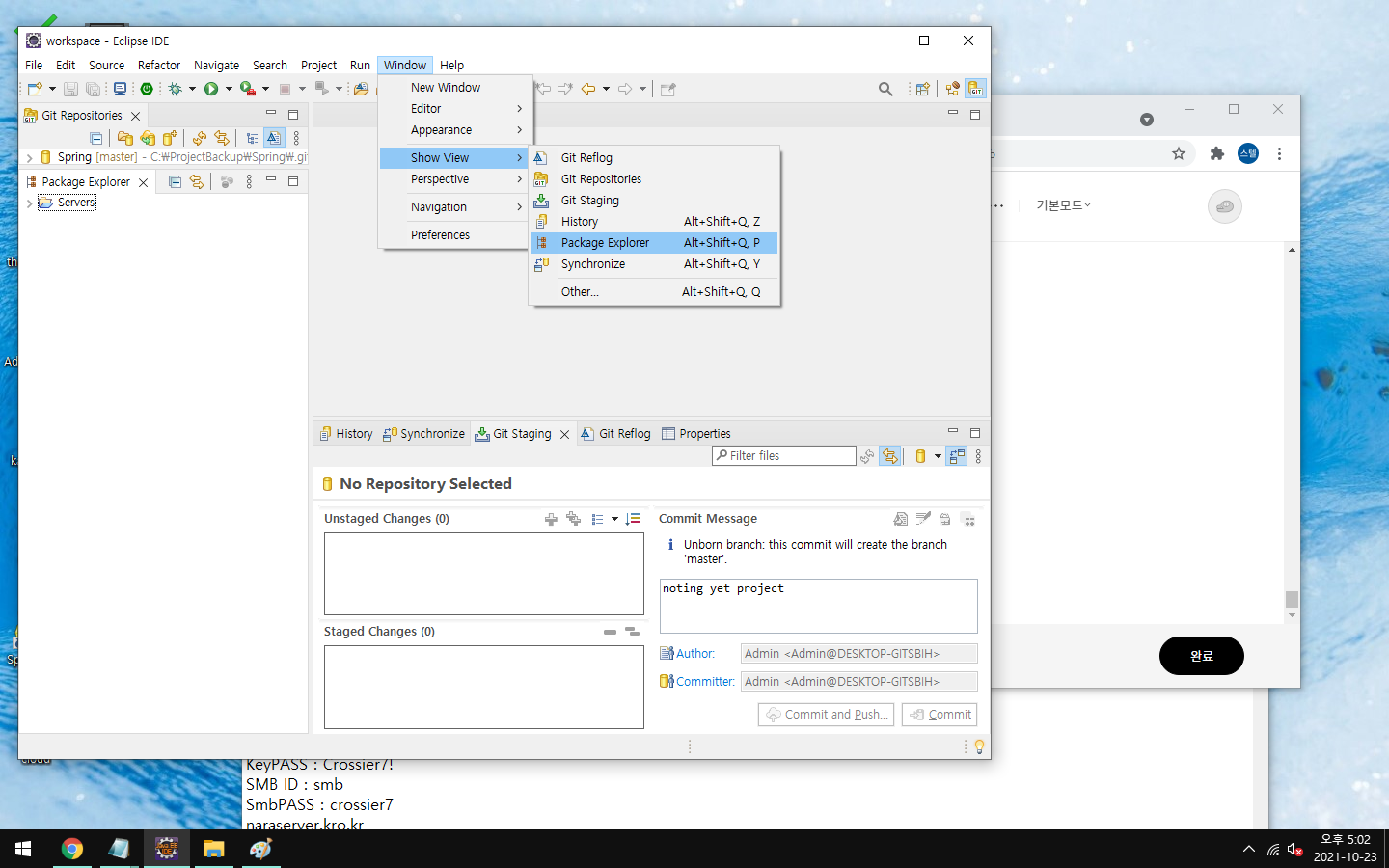Open the Perspective submenu entry
This screenshot has width=1389, height=868.
[454, 179]
